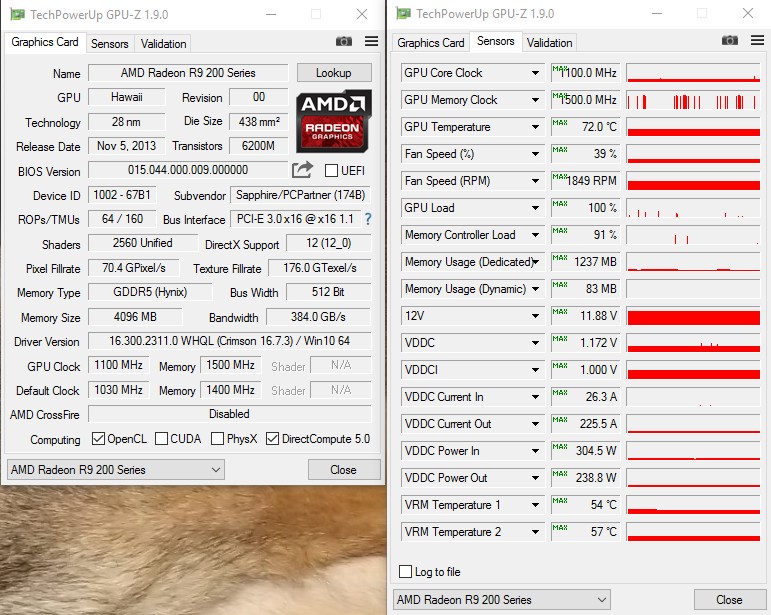Viewport: 771px width, 615px height.
Task: Click the GPU-Z app icon in Sensors title bar
Action: pyautogui.click(x=403, y=13)
